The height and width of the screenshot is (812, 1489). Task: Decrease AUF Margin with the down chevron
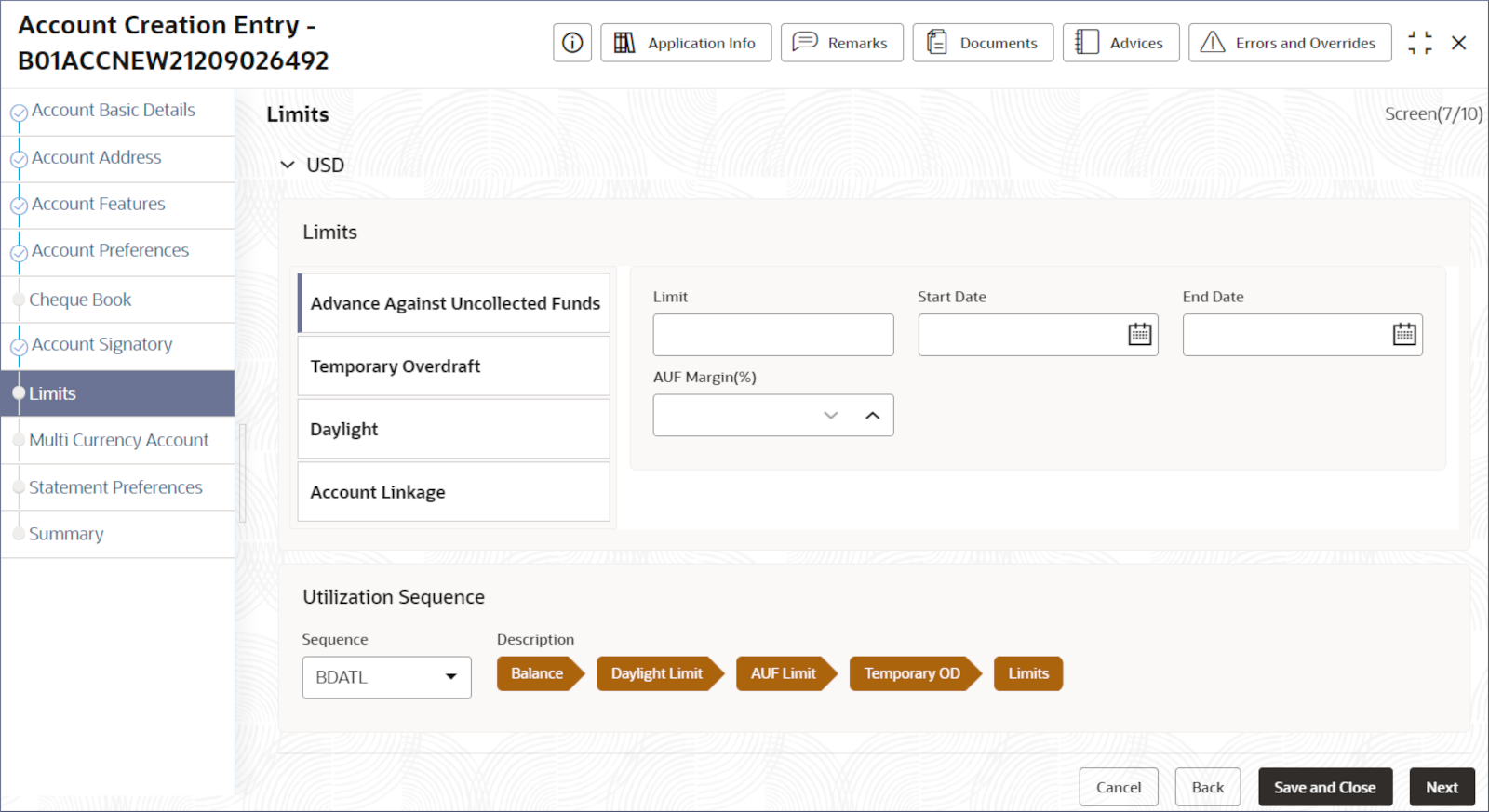pyautogui.click(x=831, y=416)
